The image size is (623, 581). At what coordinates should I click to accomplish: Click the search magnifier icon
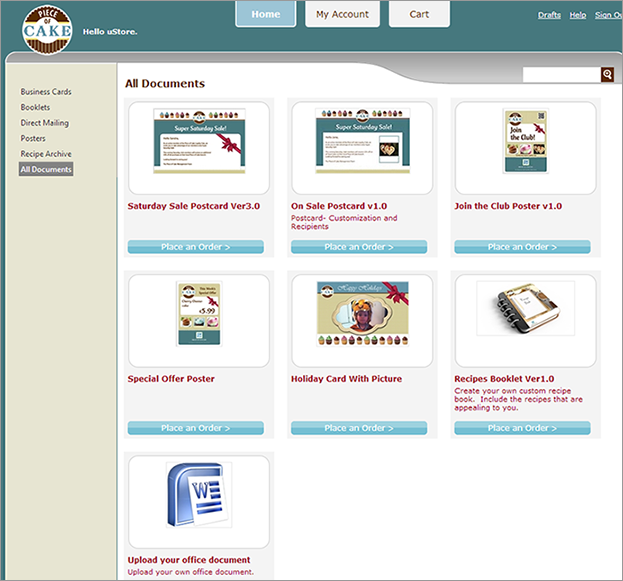tap(607, 75)
